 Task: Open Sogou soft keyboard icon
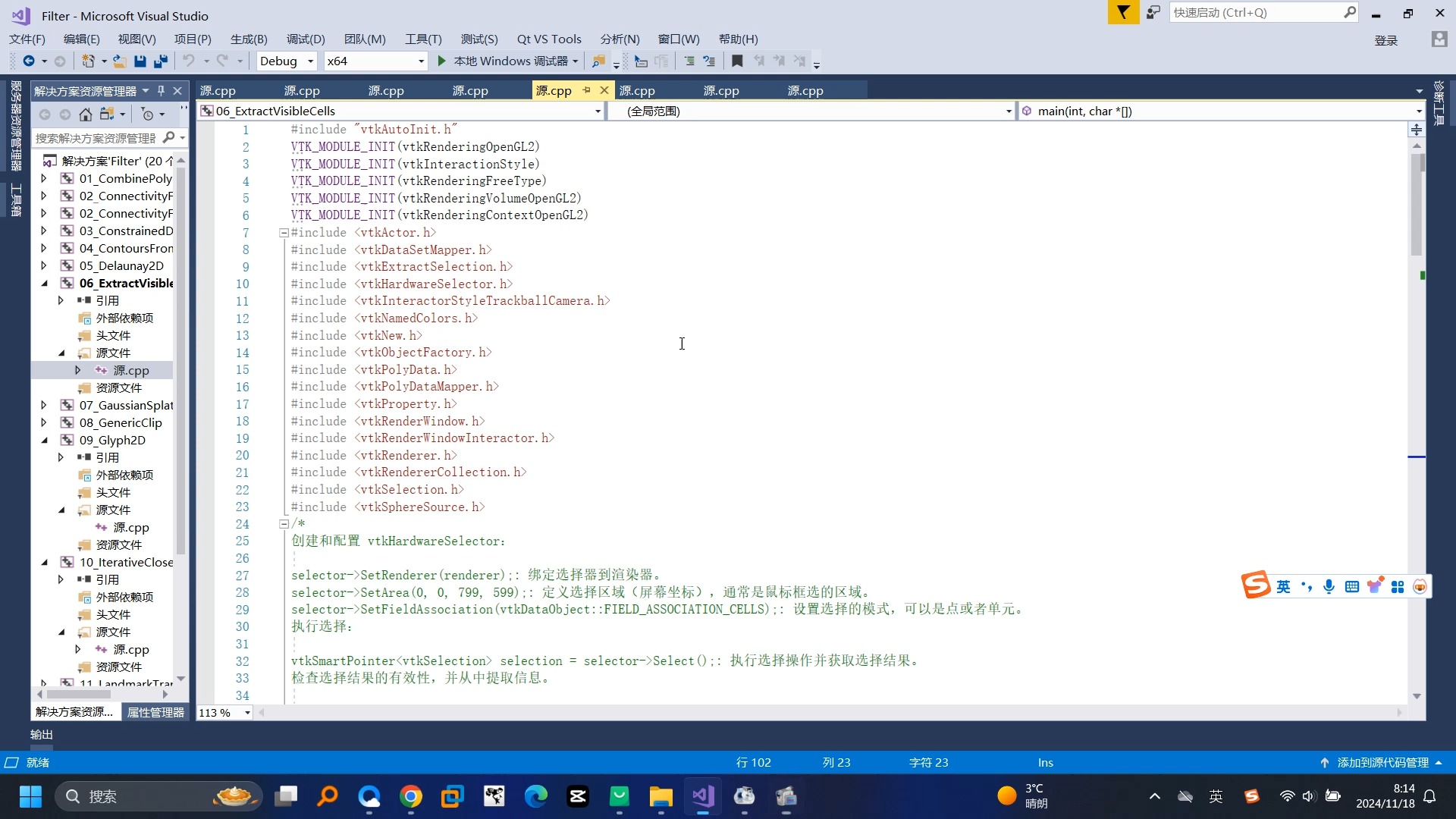click(x=1351, y=586)
